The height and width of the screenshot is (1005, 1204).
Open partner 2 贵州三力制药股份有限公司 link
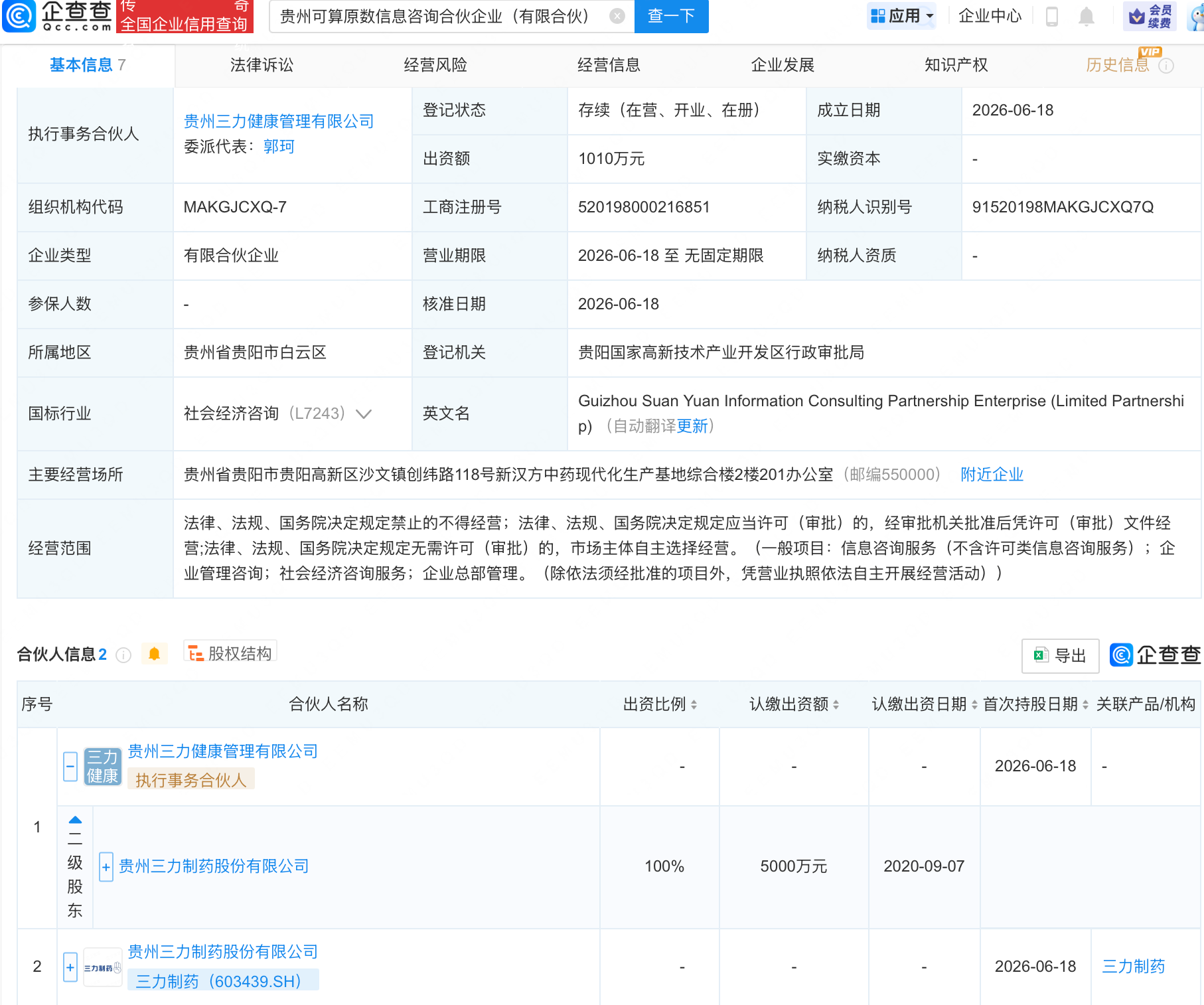223,952
